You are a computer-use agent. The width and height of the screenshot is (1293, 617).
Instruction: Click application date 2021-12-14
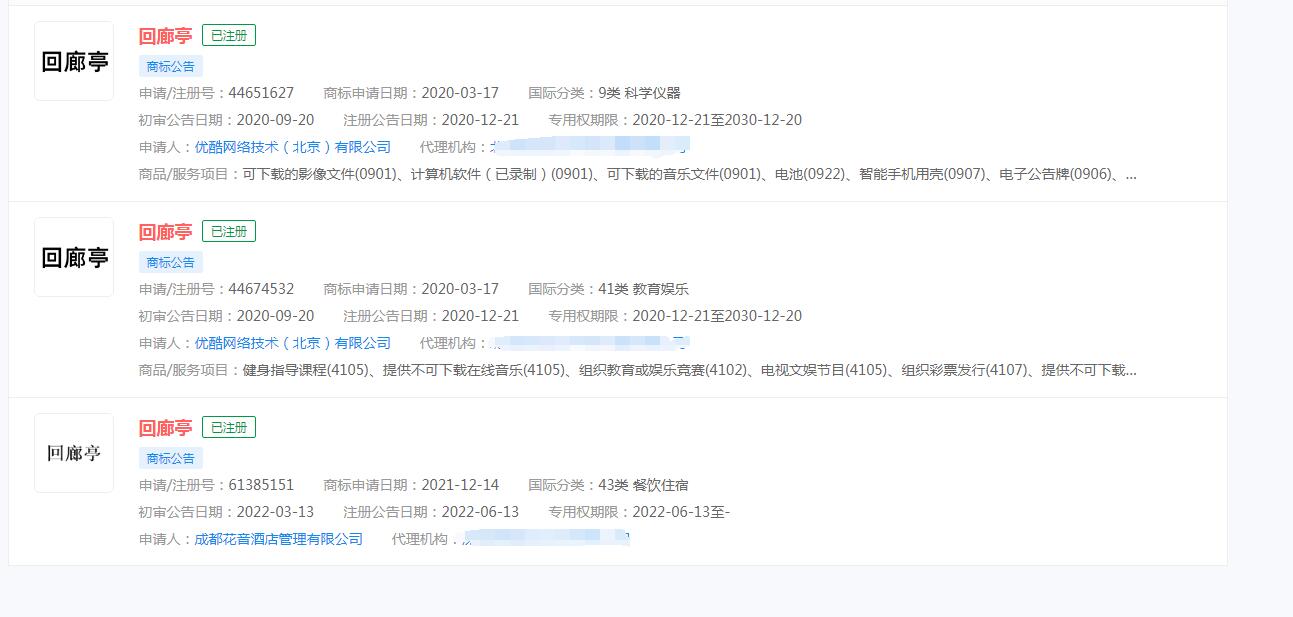click(x=460, y=485)
